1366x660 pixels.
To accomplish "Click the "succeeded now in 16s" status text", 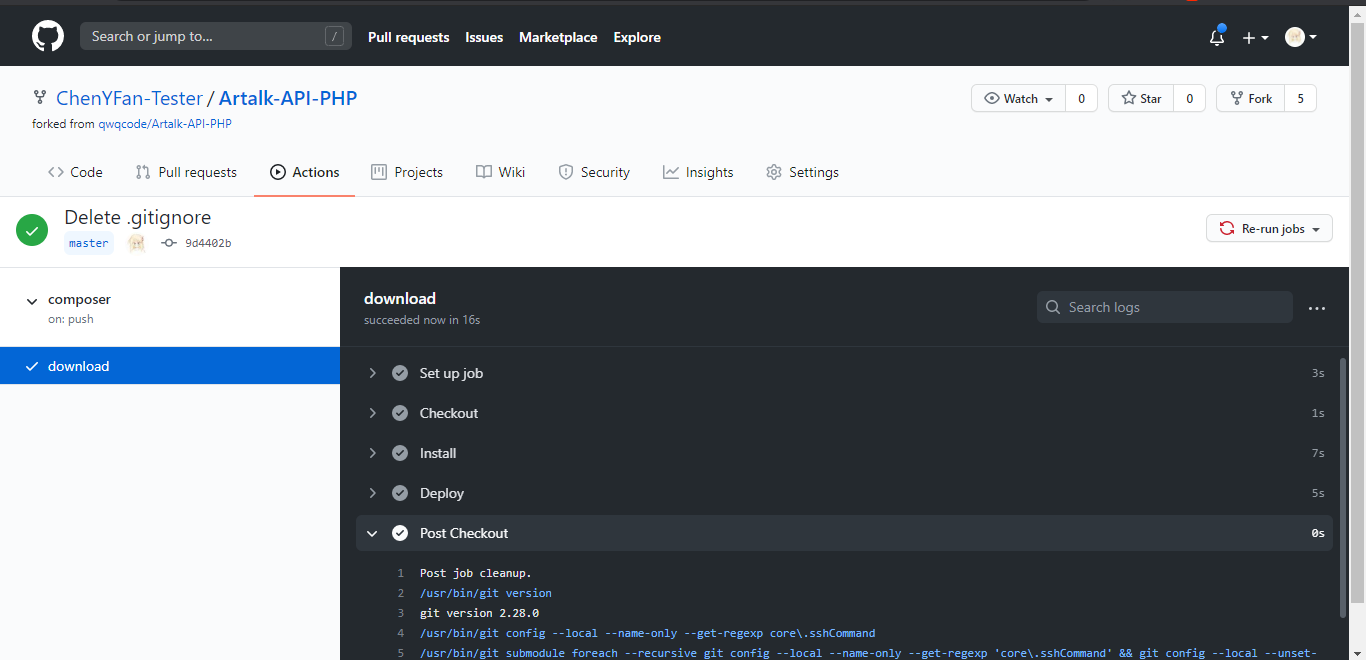I will (422, 320).
